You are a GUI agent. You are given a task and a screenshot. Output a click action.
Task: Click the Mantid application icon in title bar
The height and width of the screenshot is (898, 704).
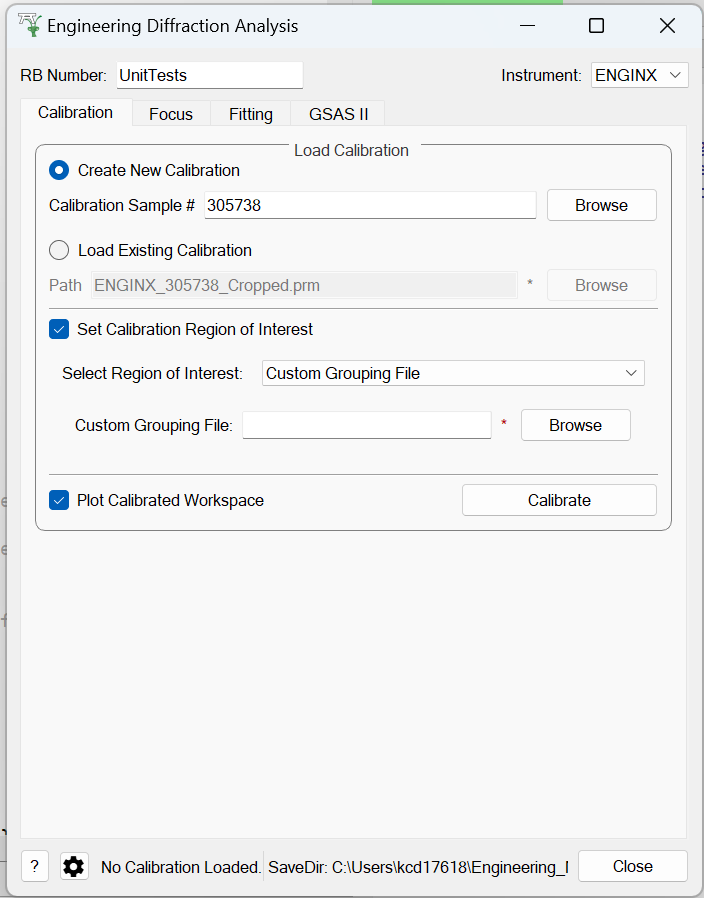click(30, 25)
